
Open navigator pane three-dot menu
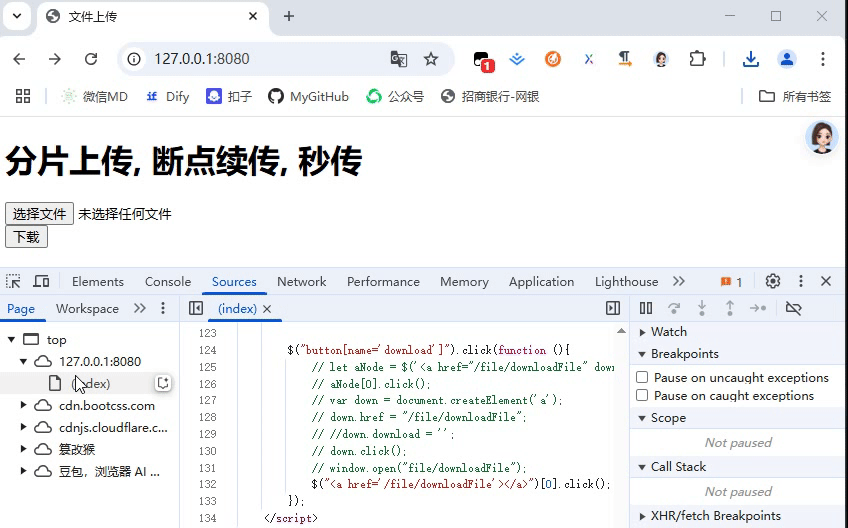tap(163, 308)
